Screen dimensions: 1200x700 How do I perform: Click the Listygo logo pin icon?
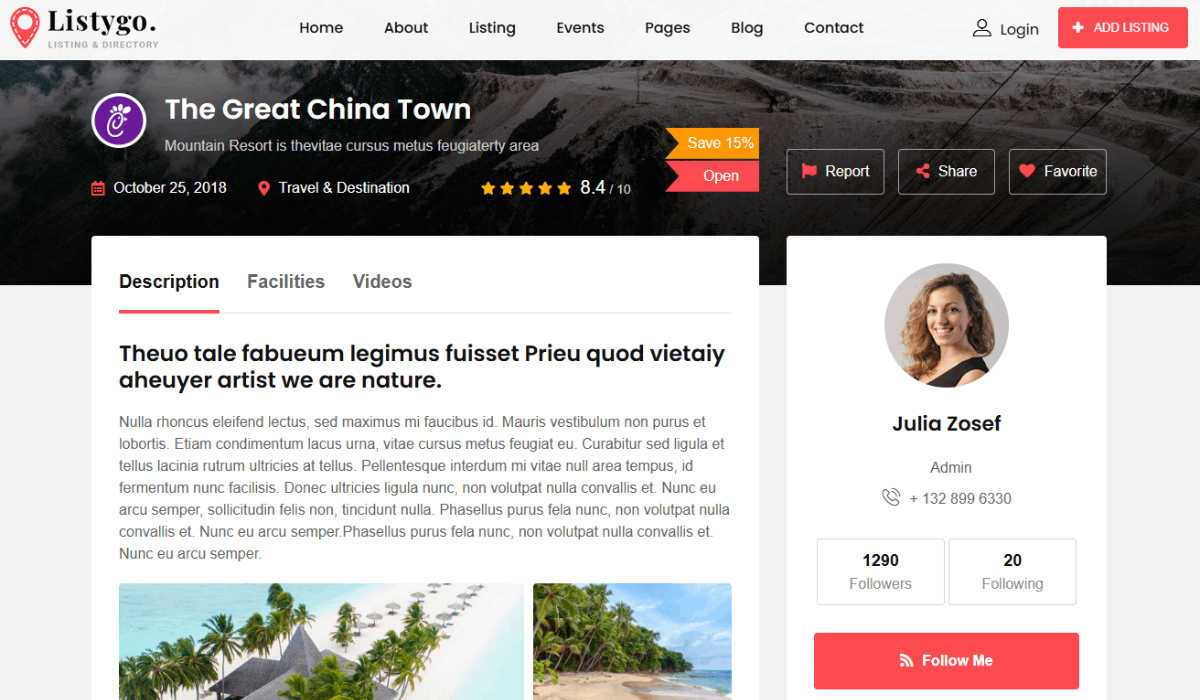pos(25,28)
